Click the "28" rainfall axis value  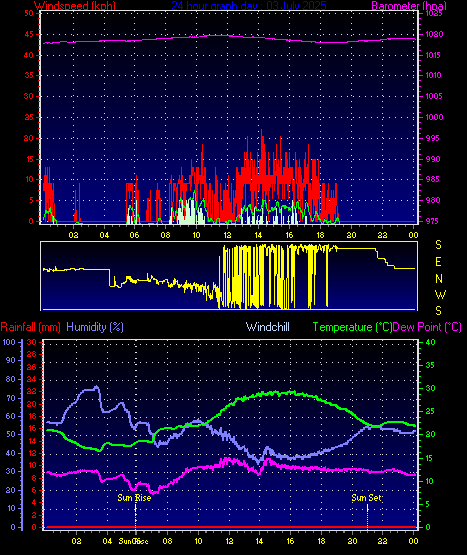[32, 355]
